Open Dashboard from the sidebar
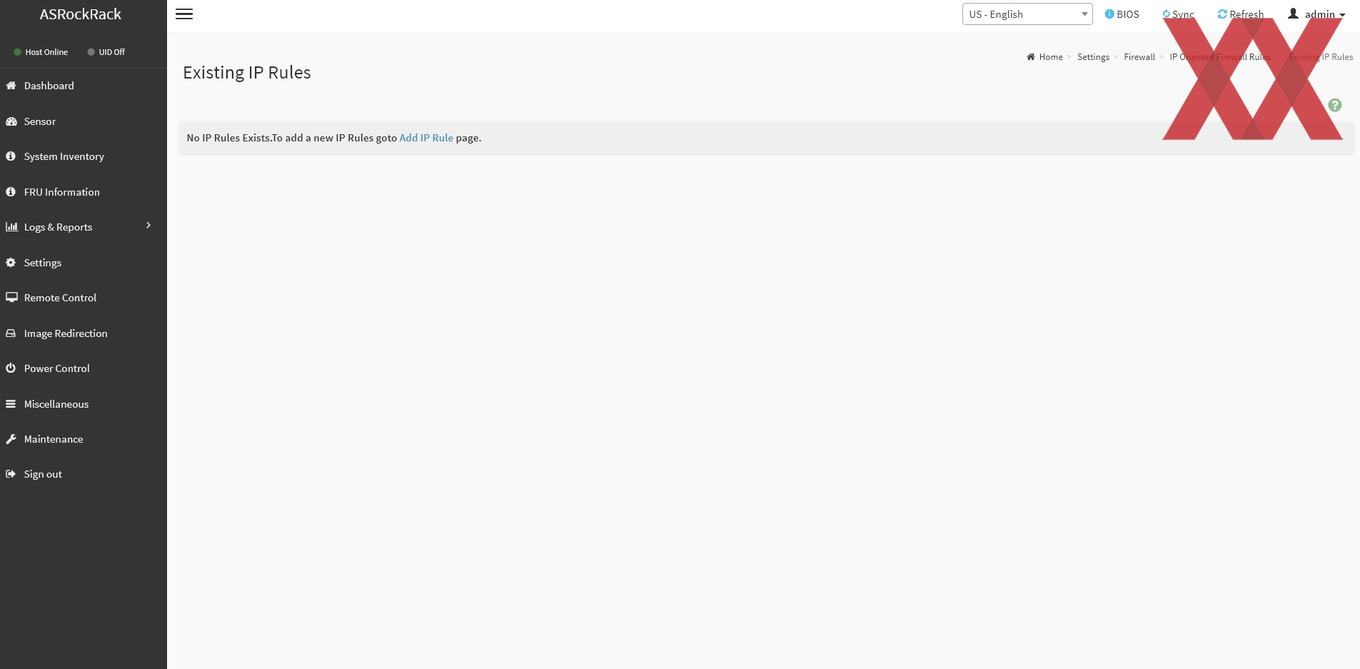 tap(49, 86)
